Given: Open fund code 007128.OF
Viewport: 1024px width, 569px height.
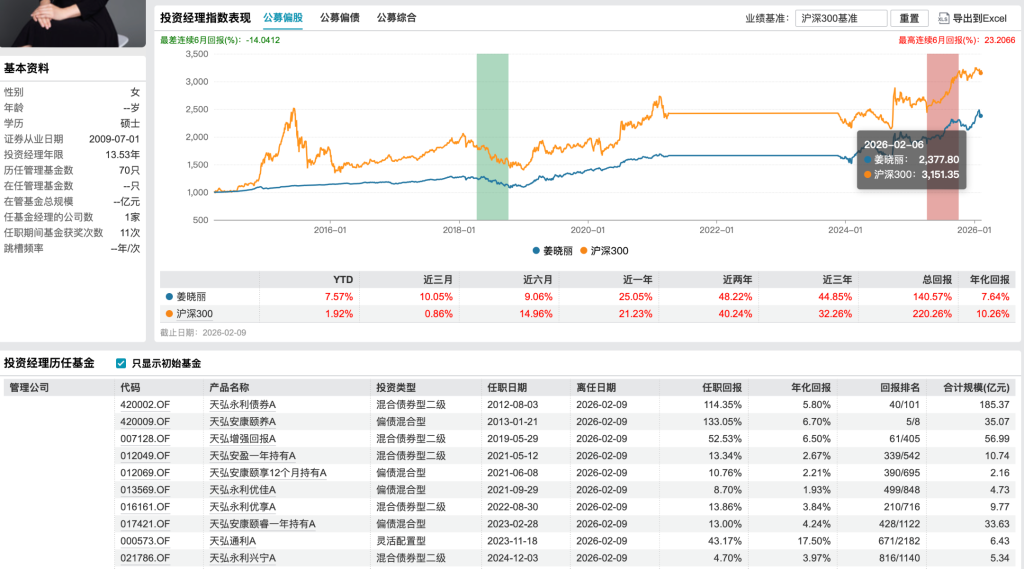Looking at the screenshot, I should coord(145,439).
